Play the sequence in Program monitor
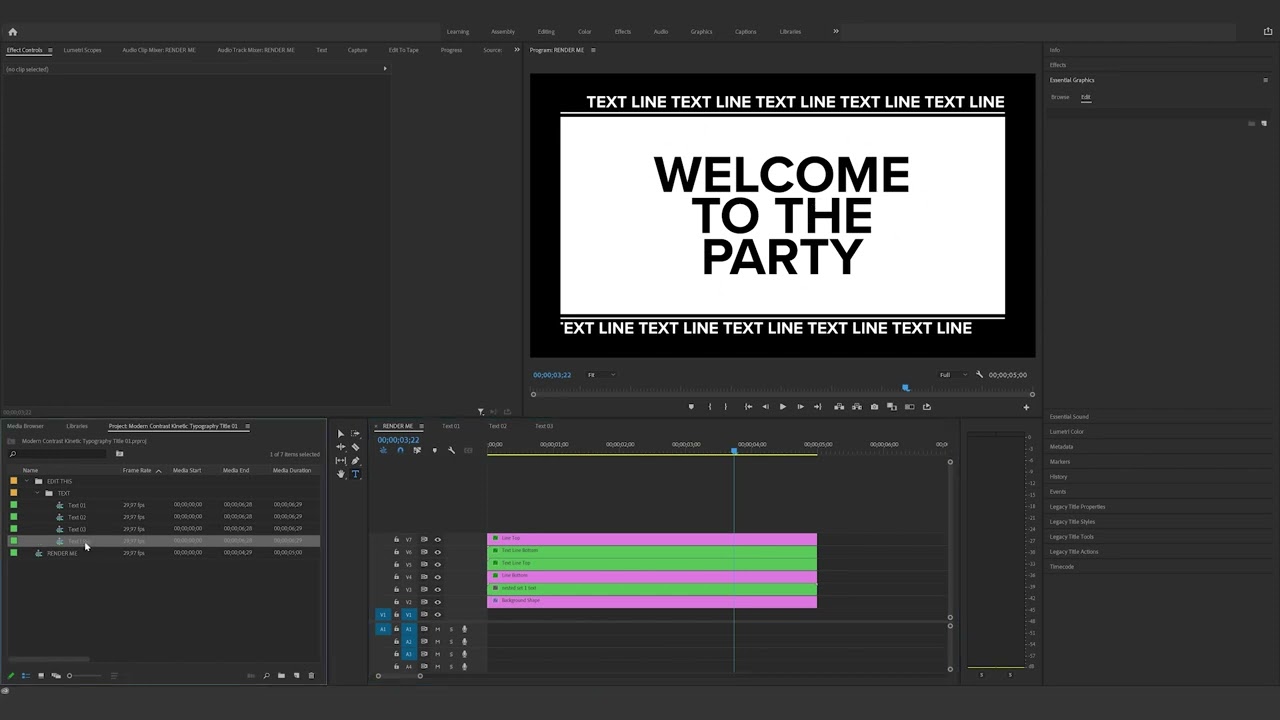 click(x=782, y=407)
